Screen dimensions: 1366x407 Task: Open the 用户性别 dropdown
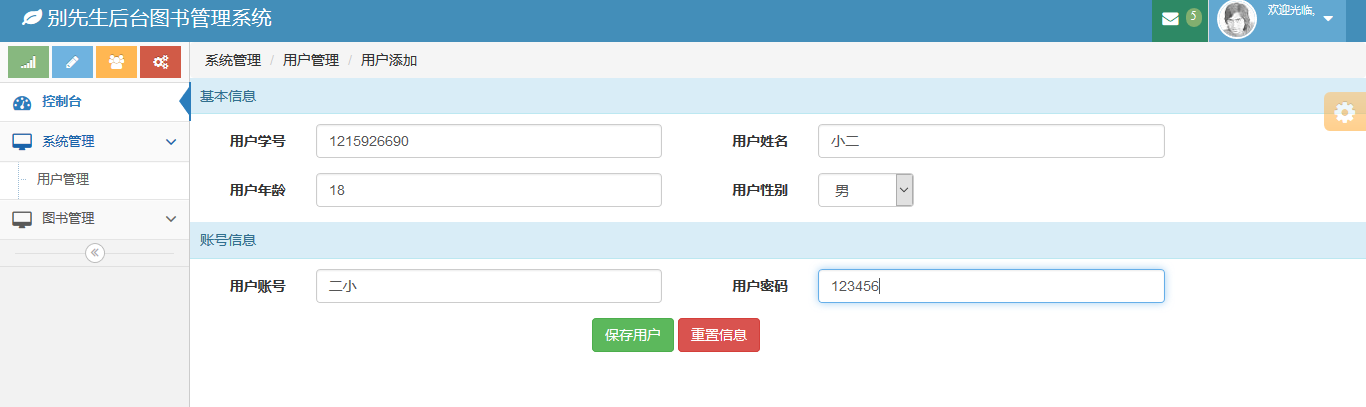click(x=866, y=190)
